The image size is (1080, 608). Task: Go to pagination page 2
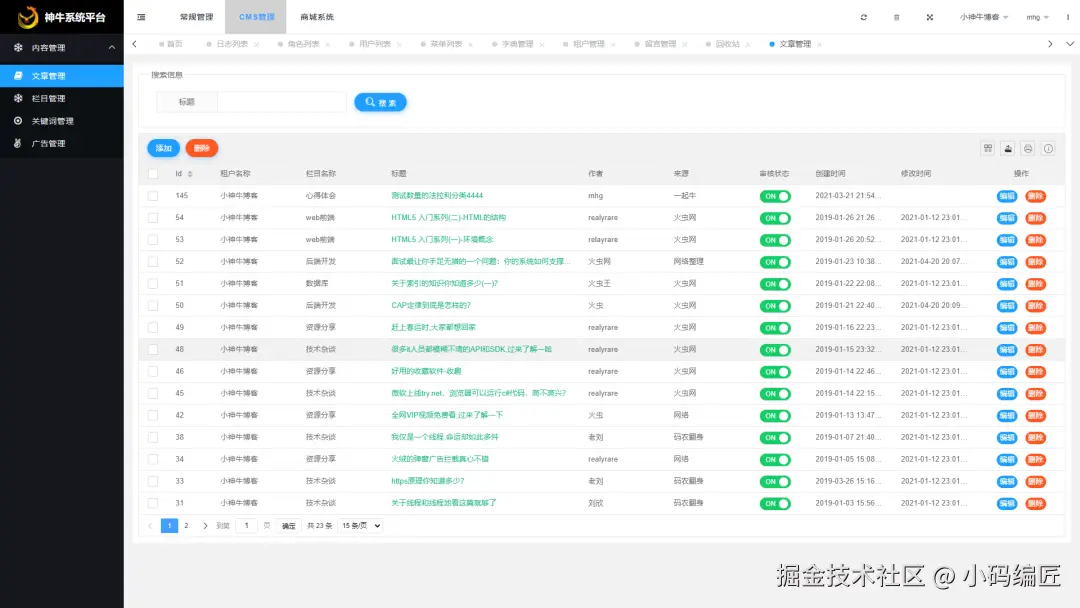pyautogui.click(x=186, y=525)
